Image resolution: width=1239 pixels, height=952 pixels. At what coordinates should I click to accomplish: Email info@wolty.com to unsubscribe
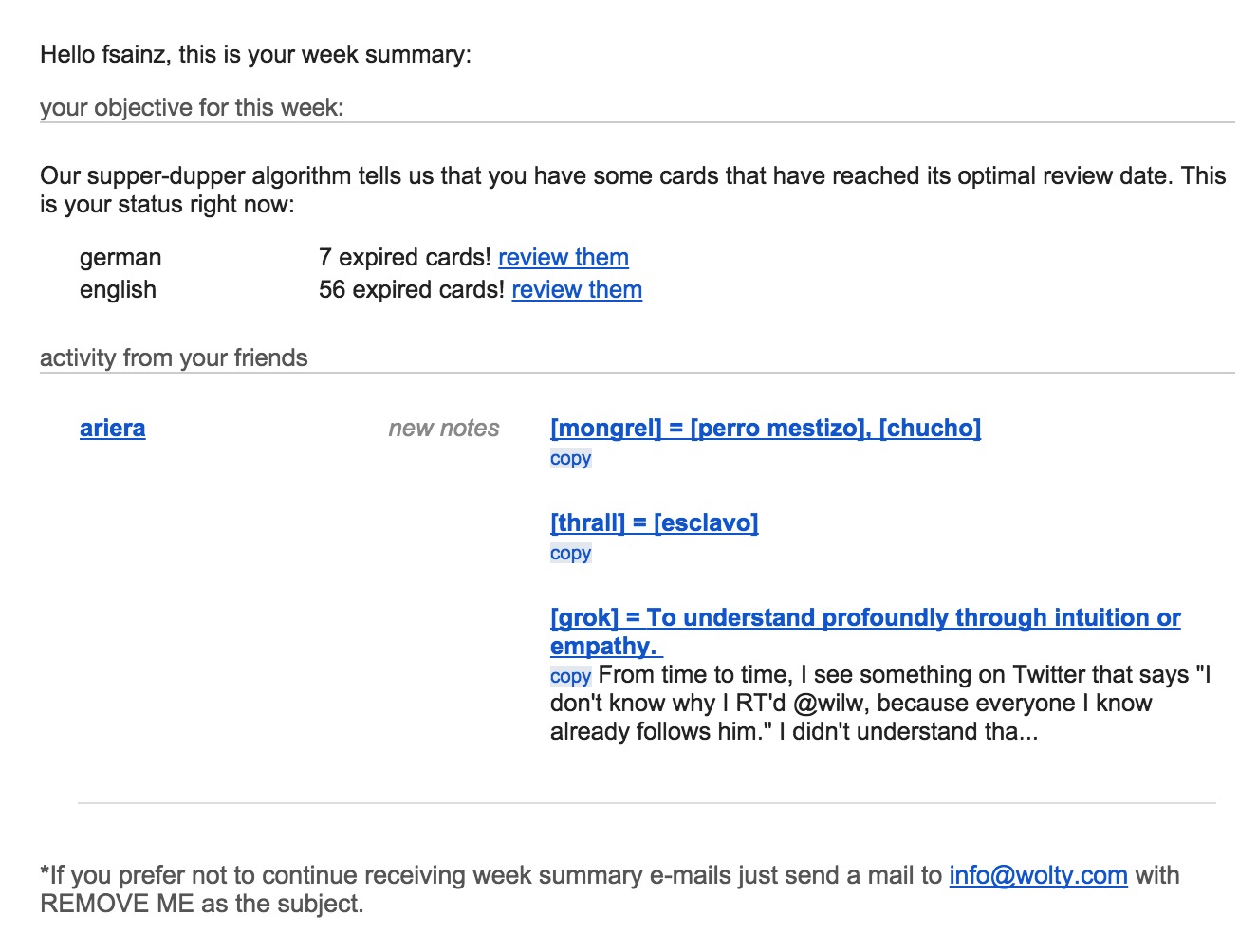tap(1038, 876)
